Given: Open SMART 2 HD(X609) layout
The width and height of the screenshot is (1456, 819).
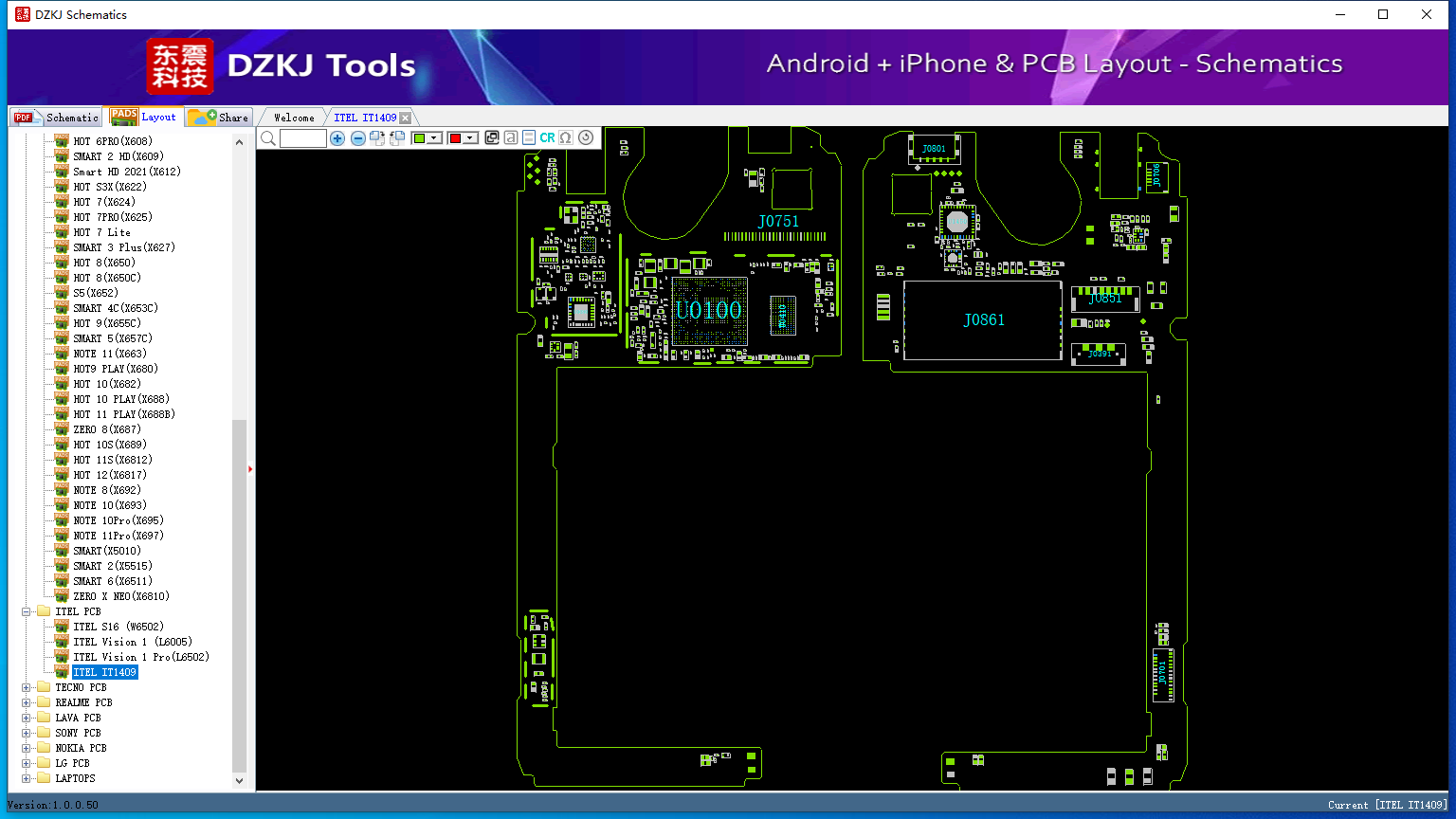Looking at the screenshot, I should coord(118,156).
